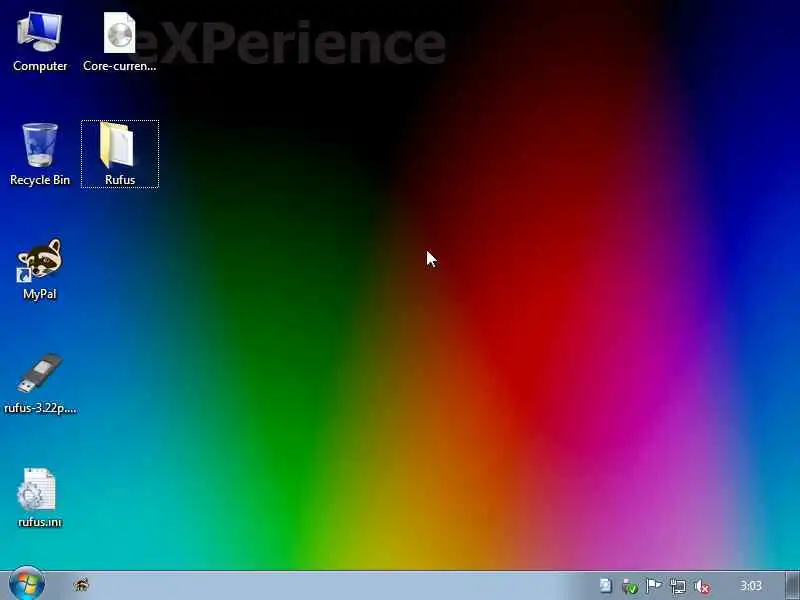Click the 'MyPal' shortcut label
The height and width of the screenshot is (600, 800).
(x=40, y=294)
